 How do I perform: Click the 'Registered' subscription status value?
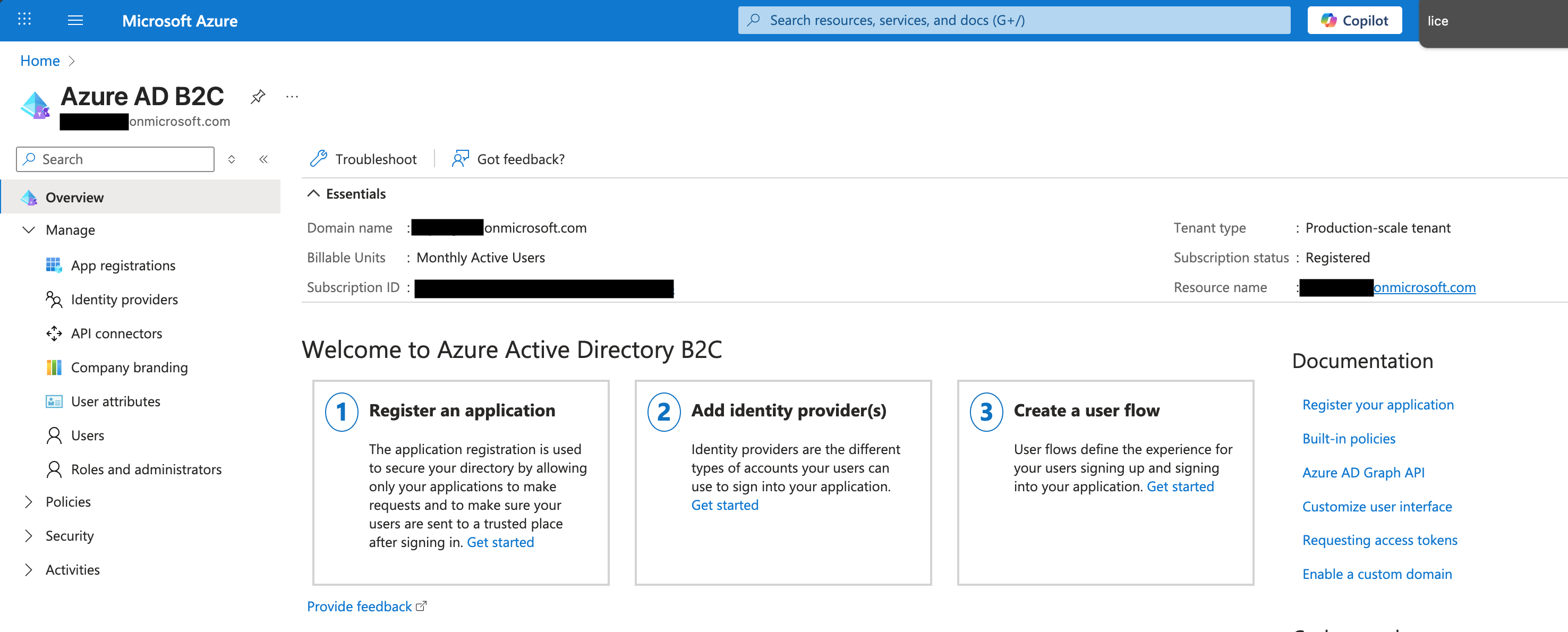pos(1338,258)
